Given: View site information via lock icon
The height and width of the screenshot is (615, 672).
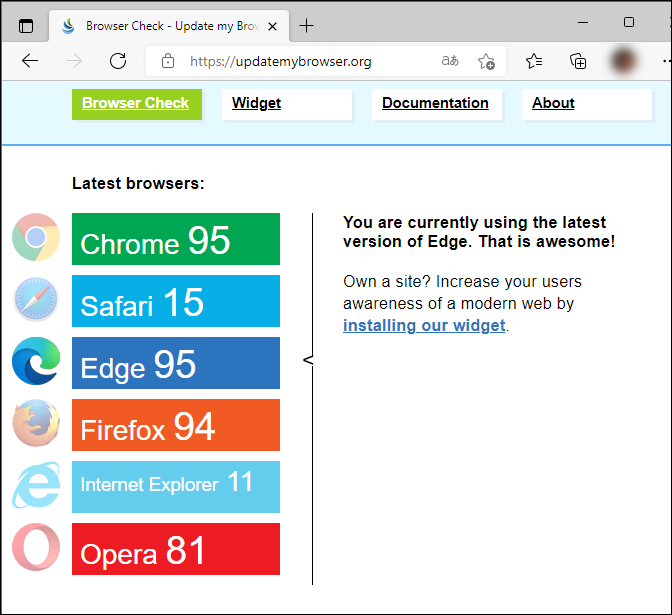Looking at the screenshot, I should point(168,61).
